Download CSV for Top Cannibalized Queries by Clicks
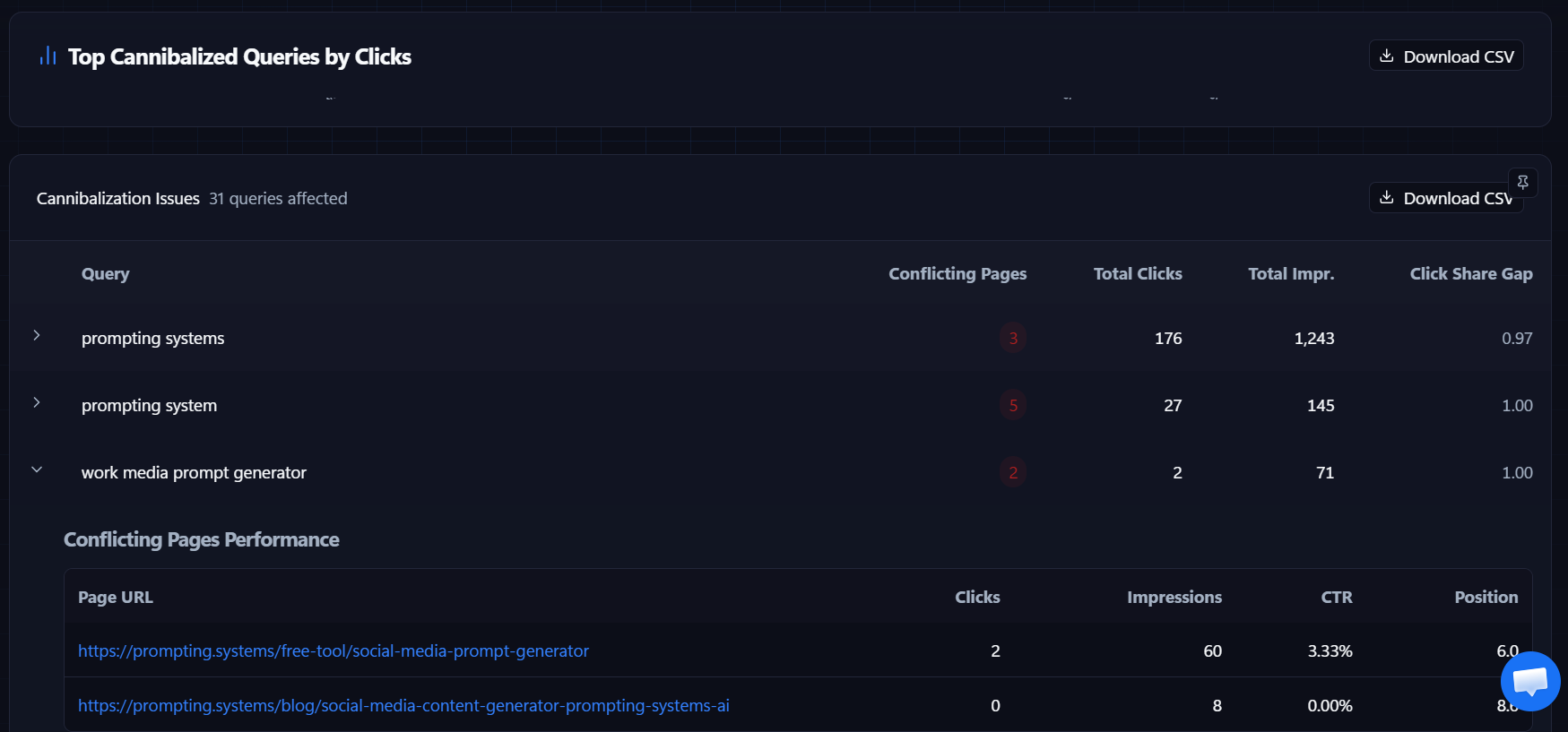 (x=1446, y=56)
